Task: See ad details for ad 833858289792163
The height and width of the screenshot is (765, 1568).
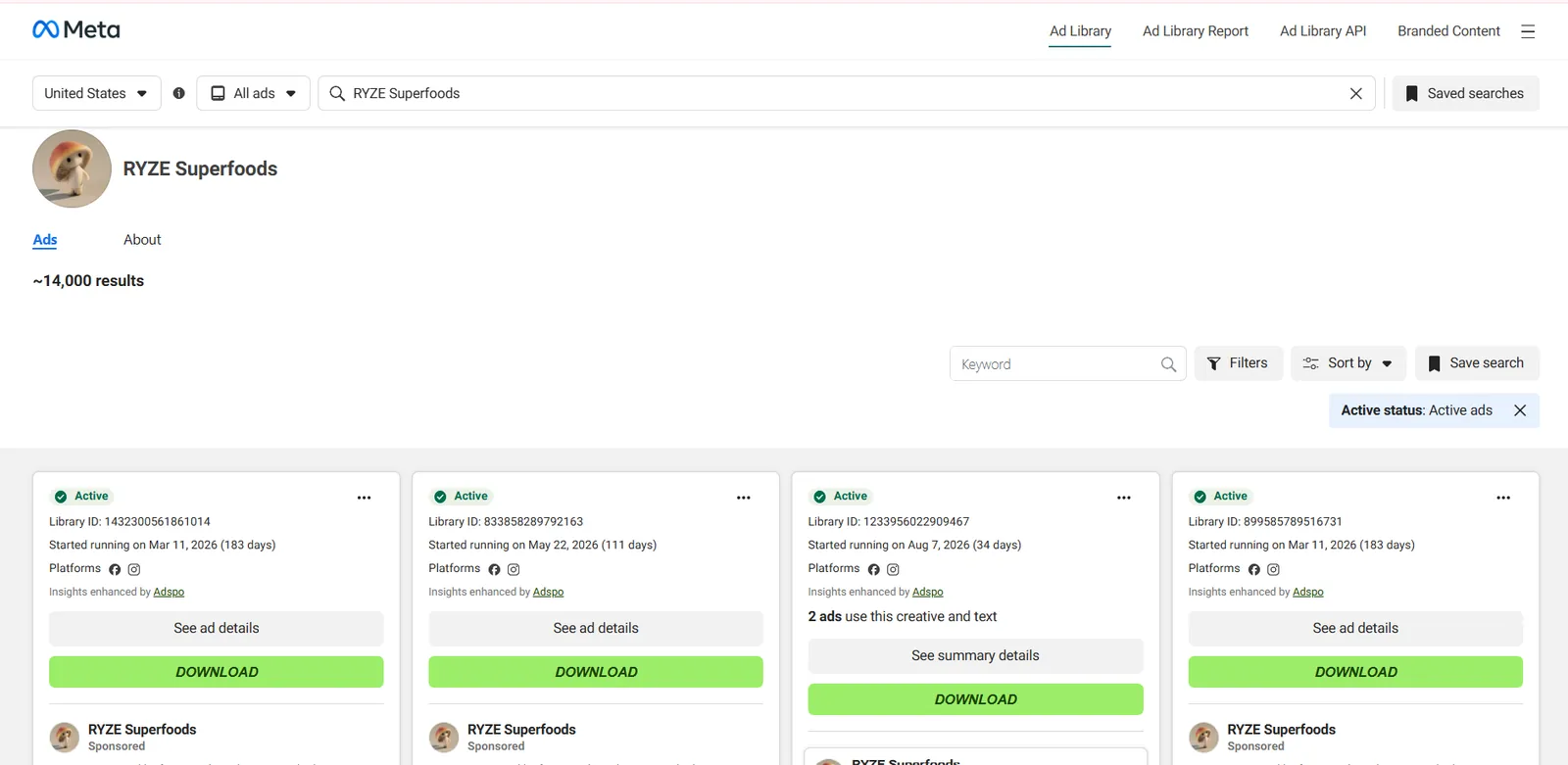Action: (x=596, y=629)
